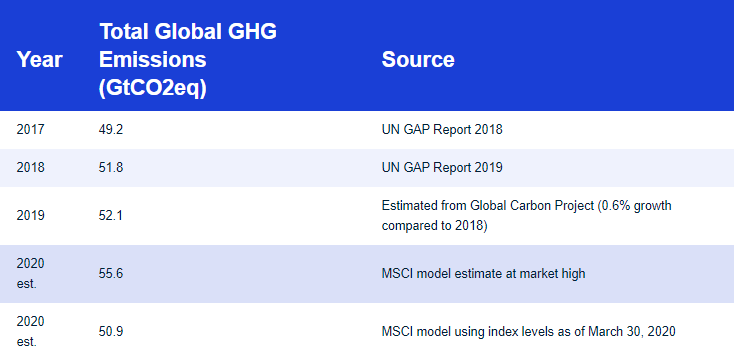The height and width of the screenshot is (360, 734).
Task: Select the year 2019 cell
Action: tap(30, 216)
